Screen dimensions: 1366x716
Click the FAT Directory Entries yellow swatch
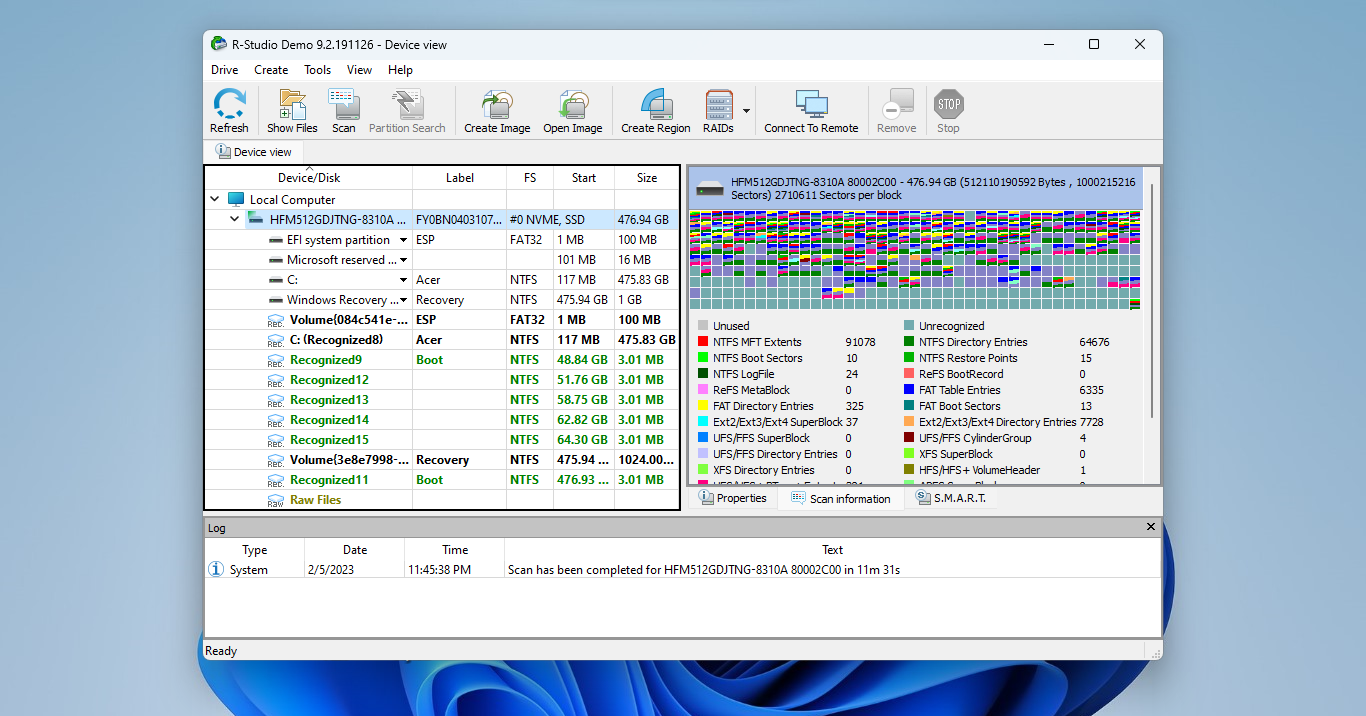[x=703, y=406]
